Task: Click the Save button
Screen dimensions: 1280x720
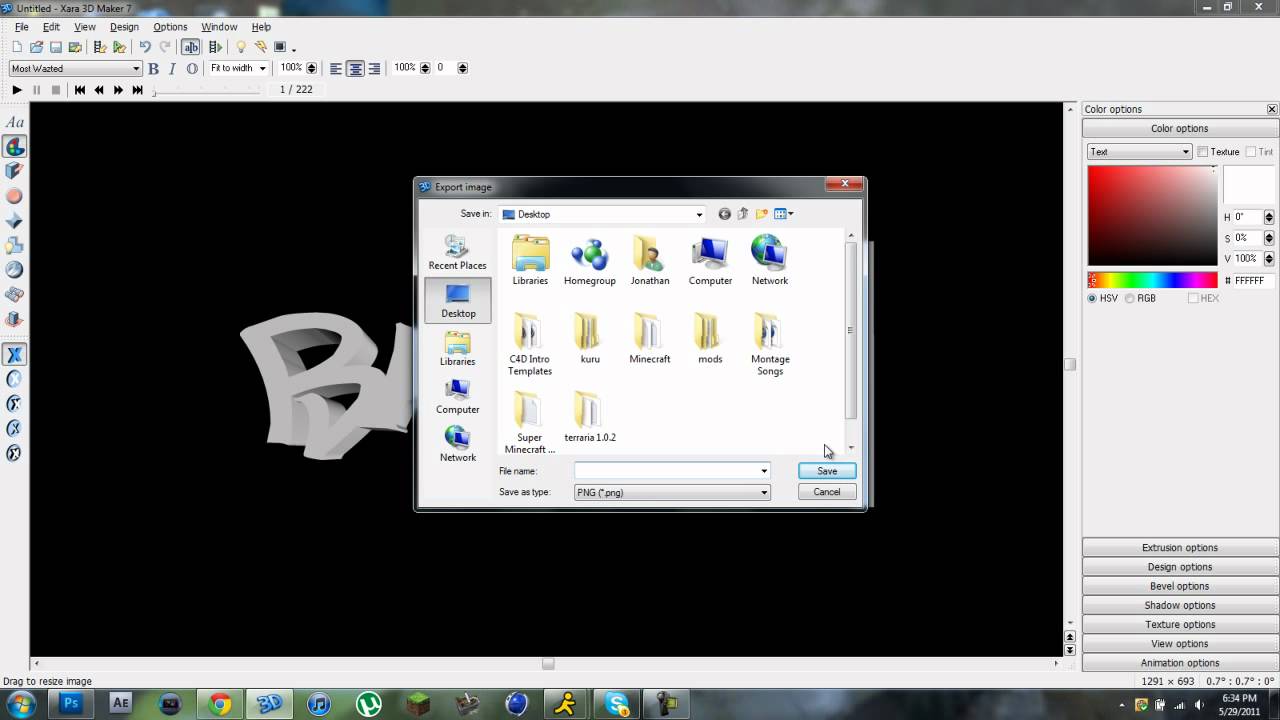Action: tap(827, 471)
